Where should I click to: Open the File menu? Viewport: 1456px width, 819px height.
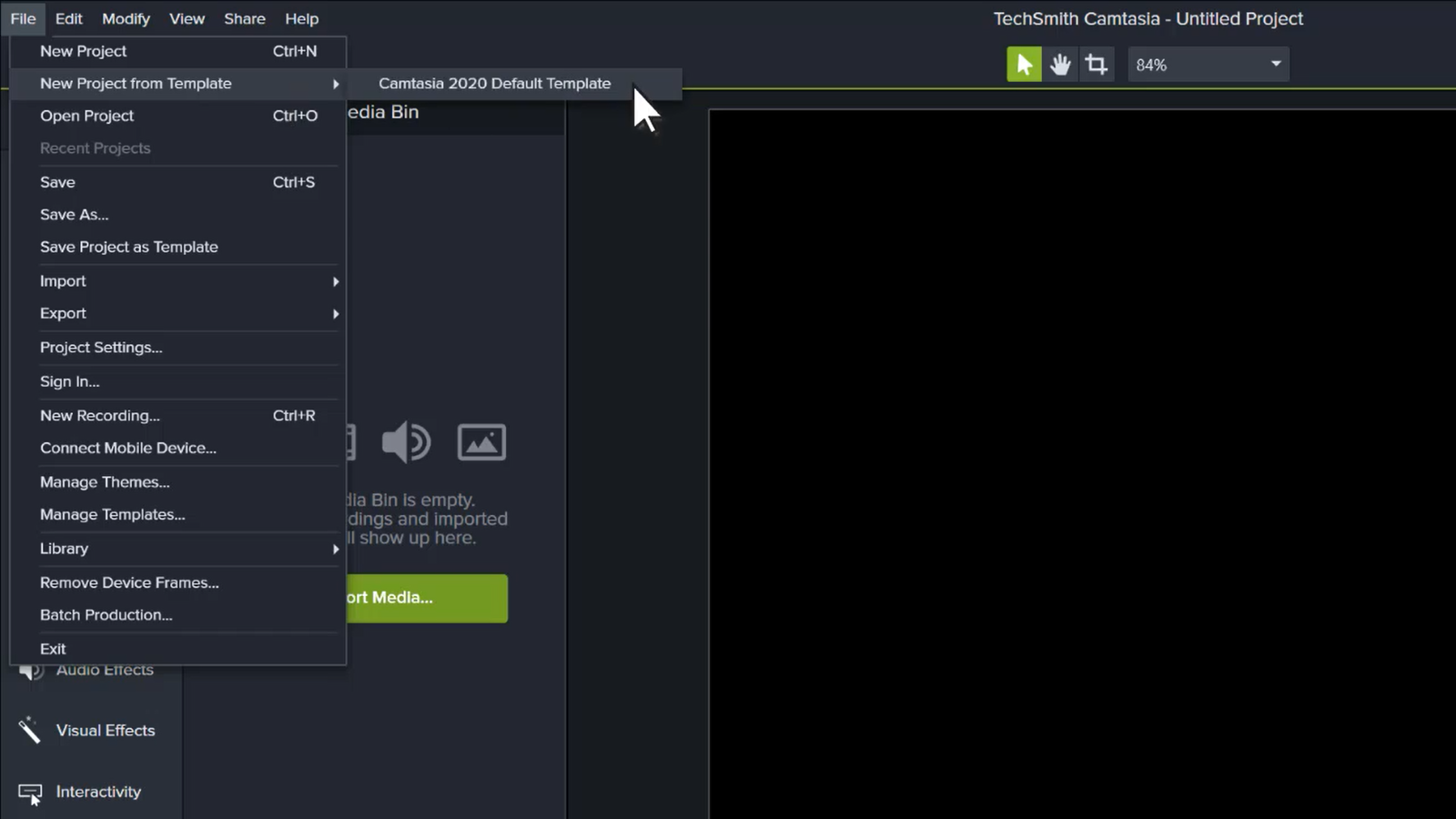pyautogui.click(x=23, y=18)
